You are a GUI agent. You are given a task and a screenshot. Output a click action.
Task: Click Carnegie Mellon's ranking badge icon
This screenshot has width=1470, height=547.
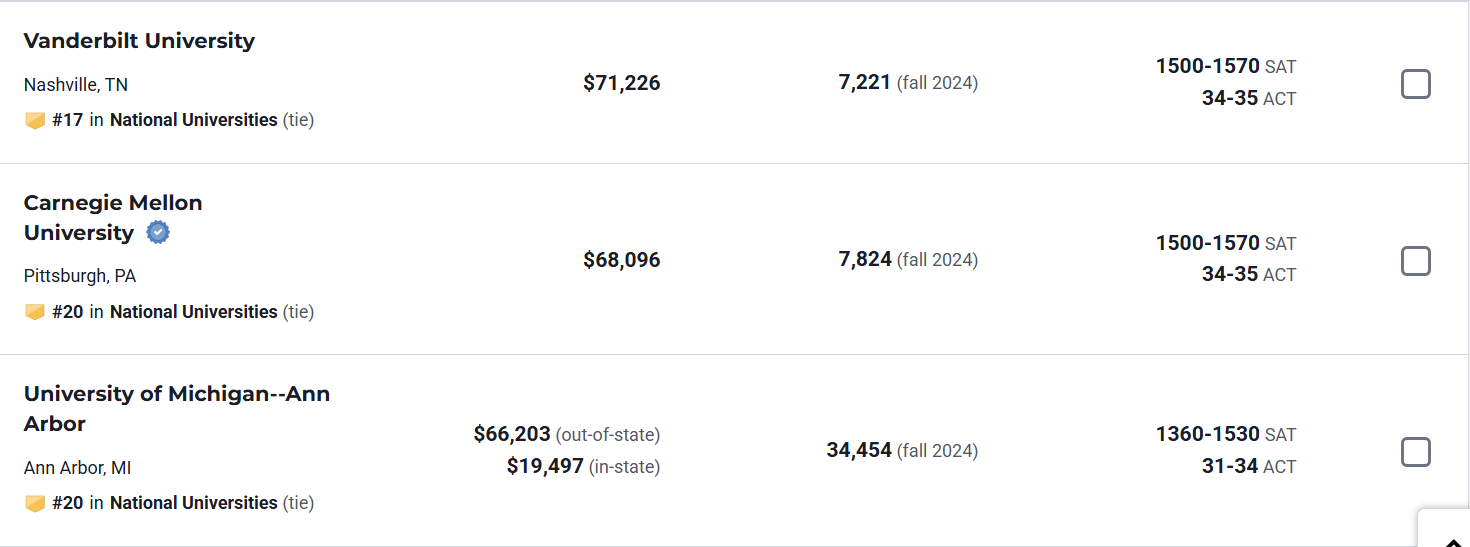(x=35, y=312)
